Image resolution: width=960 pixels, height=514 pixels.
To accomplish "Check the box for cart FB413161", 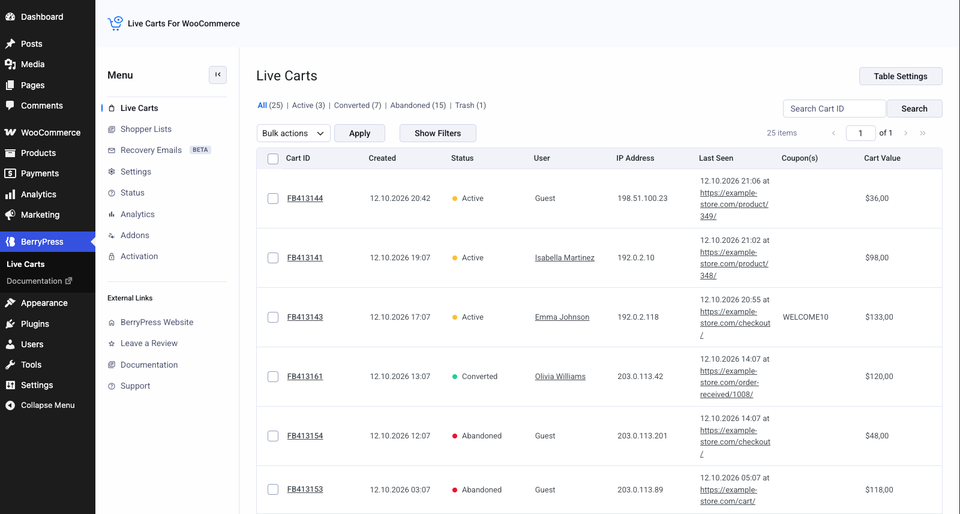I will [x=273, y=376].
